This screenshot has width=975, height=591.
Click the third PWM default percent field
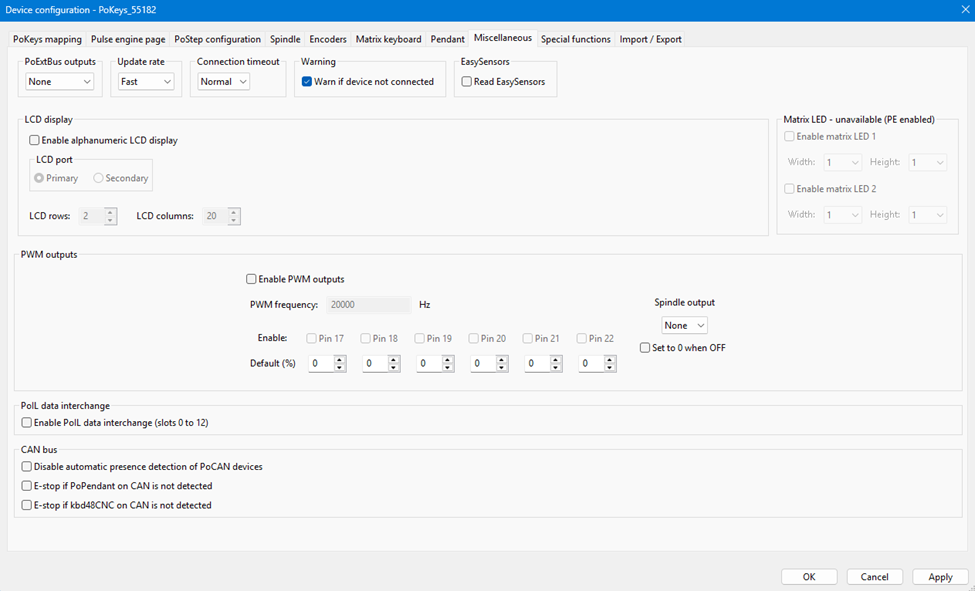(426, 364)
